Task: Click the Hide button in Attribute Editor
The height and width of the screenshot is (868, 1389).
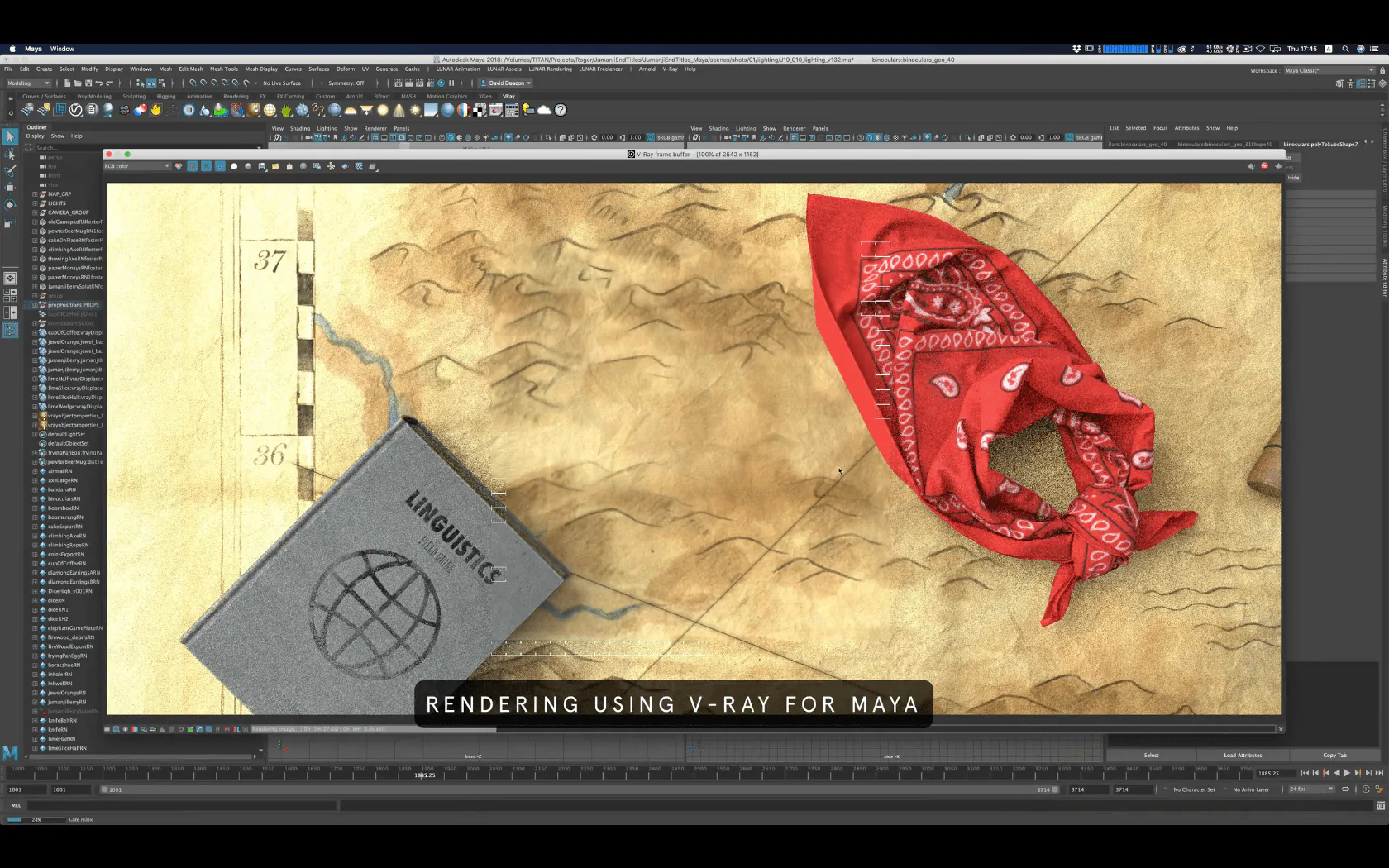Action: coord(1293,178)
